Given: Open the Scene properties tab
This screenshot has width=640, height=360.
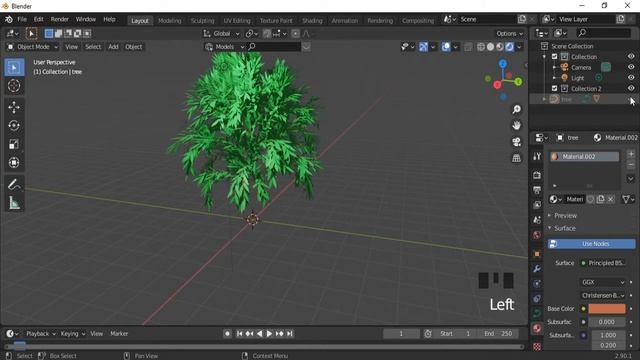Looking at the screenshot, I should (x=537, y=220).
